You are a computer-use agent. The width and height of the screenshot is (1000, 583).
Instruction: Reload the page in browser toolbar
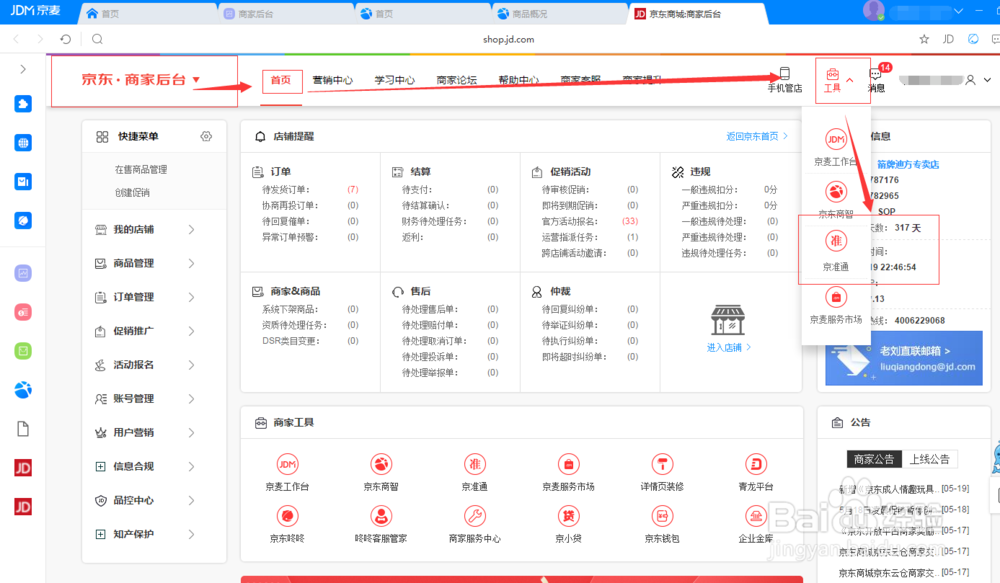click(x=66, y=39)
